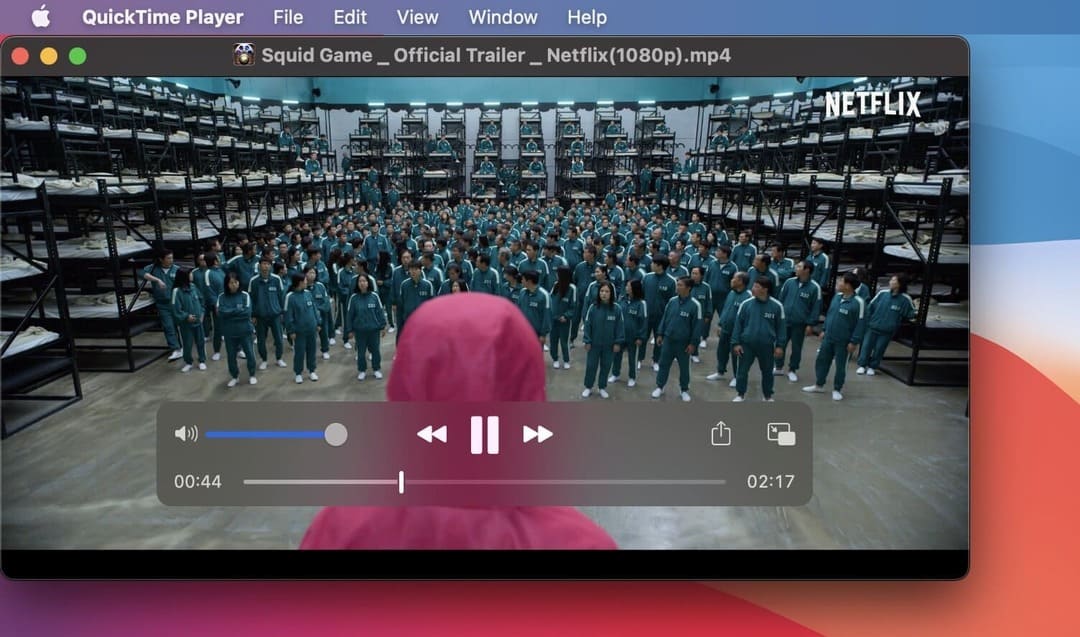Open the Edit menu

350,17
